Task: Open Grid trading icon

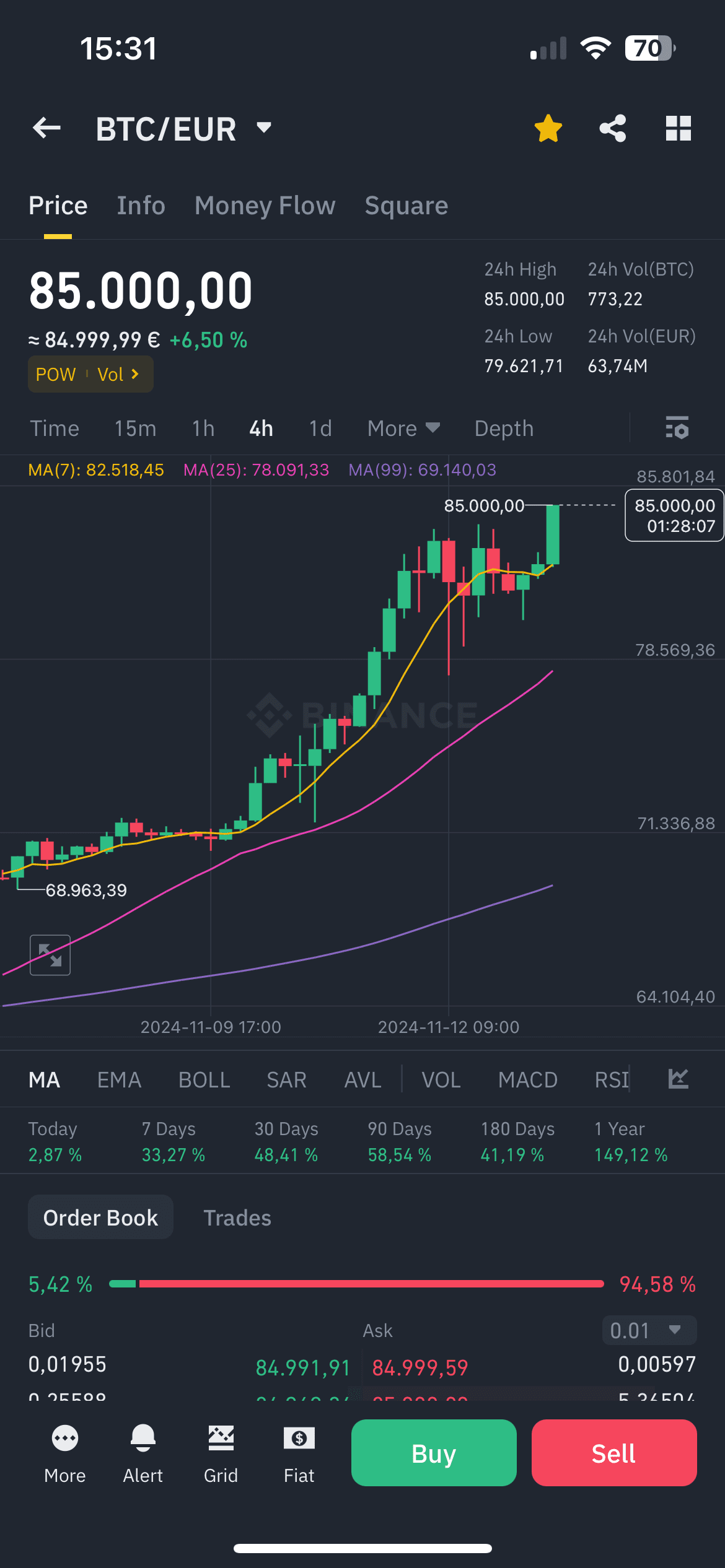Action: (221, 1450)
